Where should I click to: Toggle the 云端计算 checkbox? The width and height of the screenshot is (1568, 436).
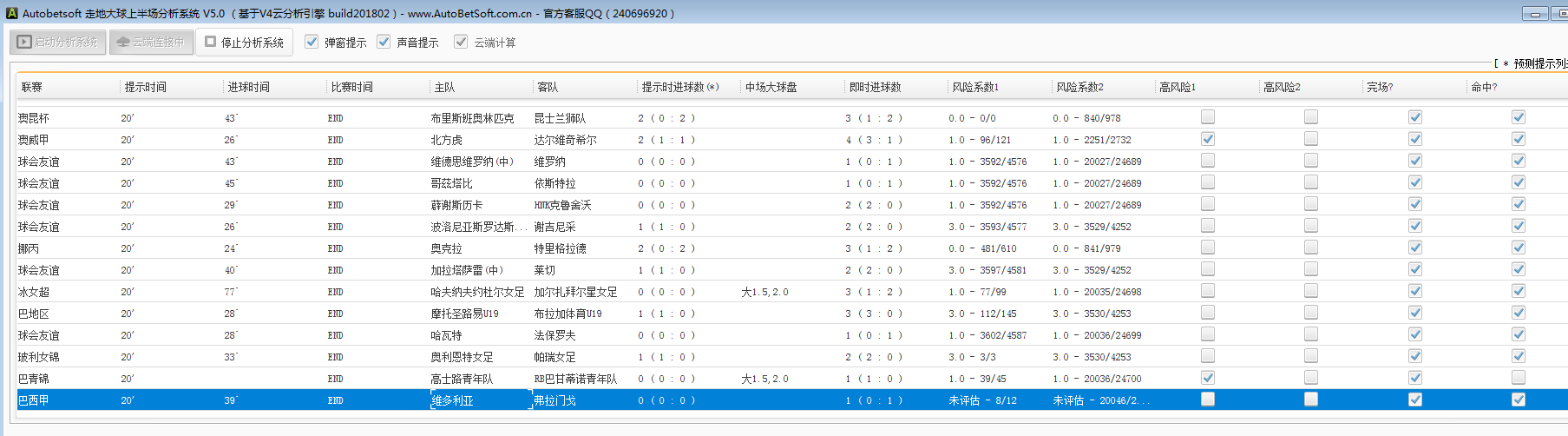click(x=461, y=42)
